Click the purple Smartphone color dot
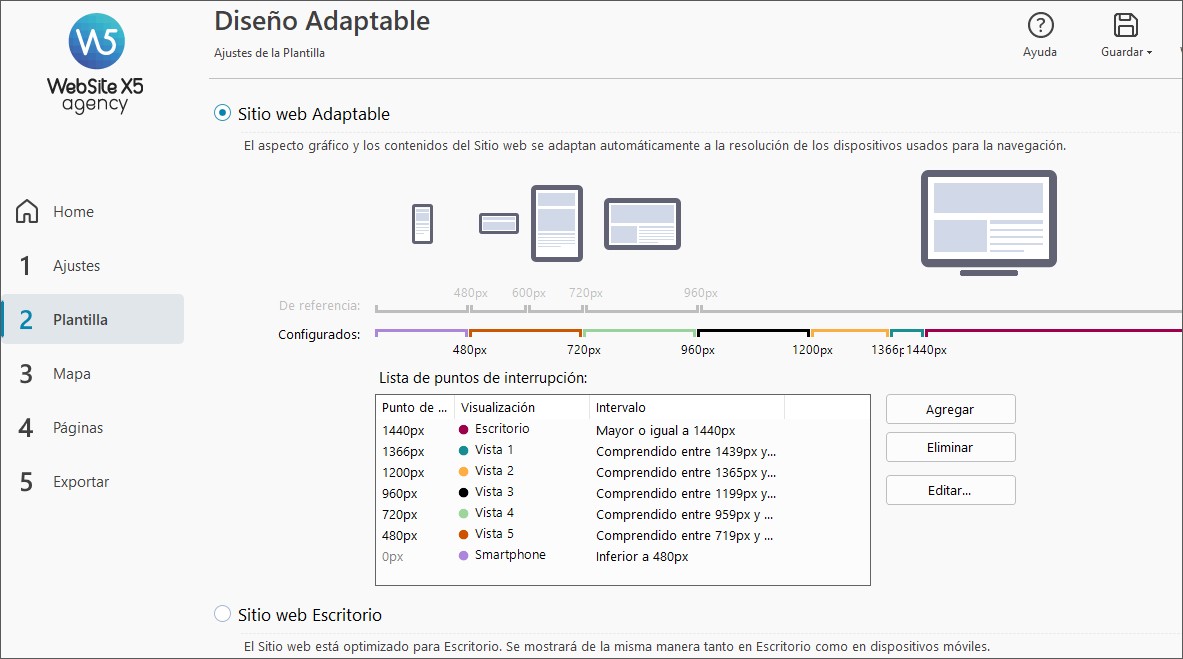This screenshot has width=1183, height=659. tap(464, 556)
